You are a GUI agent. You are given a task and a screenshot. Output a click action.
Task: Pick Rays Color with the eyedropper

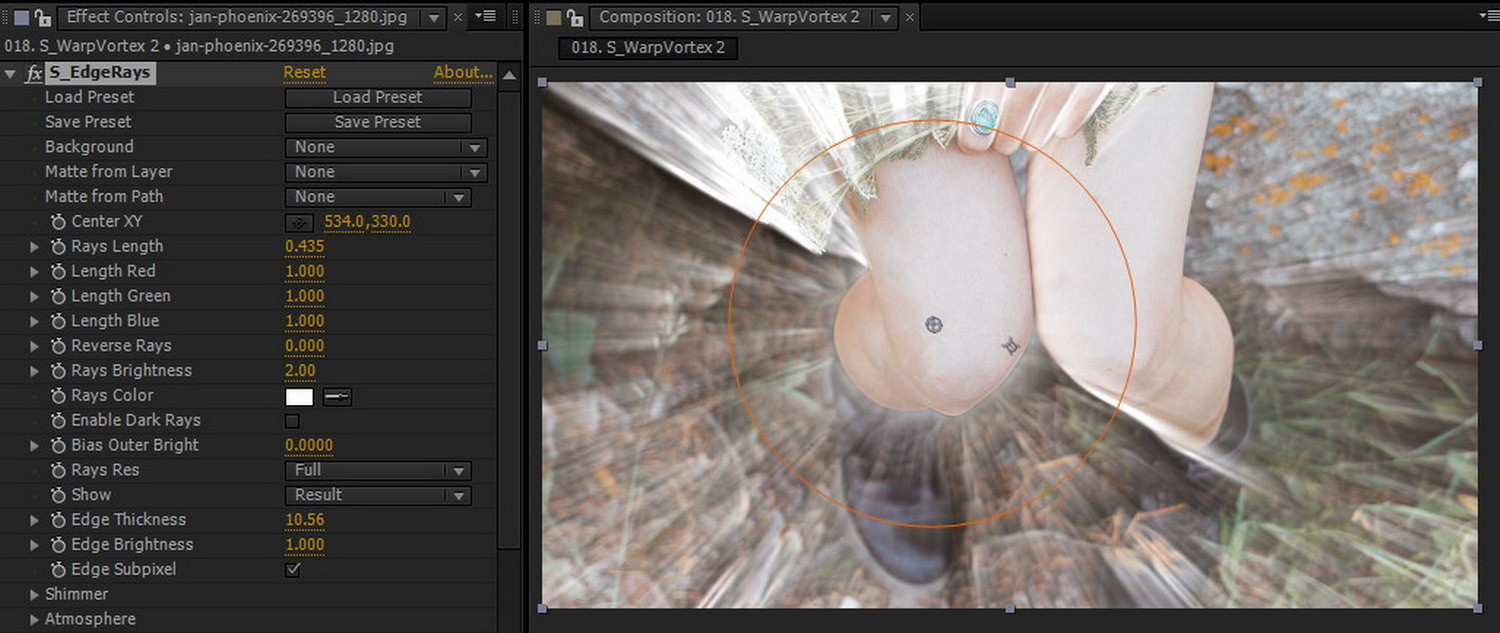pos(337,397)
